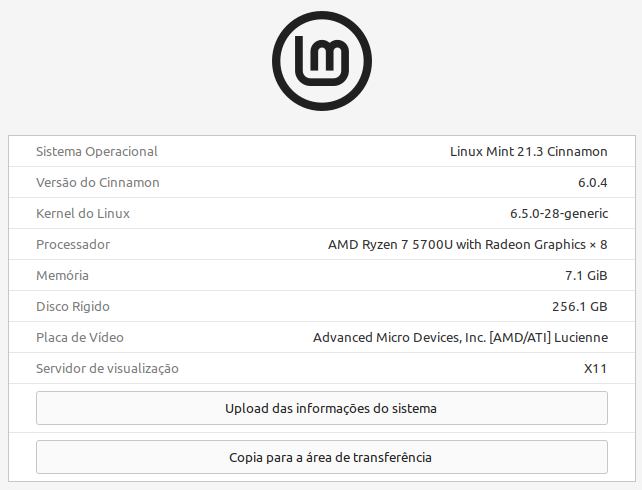Viewport: 642px width, 490px height.
Task: Click the Memória row label
Action: [62, 275]
